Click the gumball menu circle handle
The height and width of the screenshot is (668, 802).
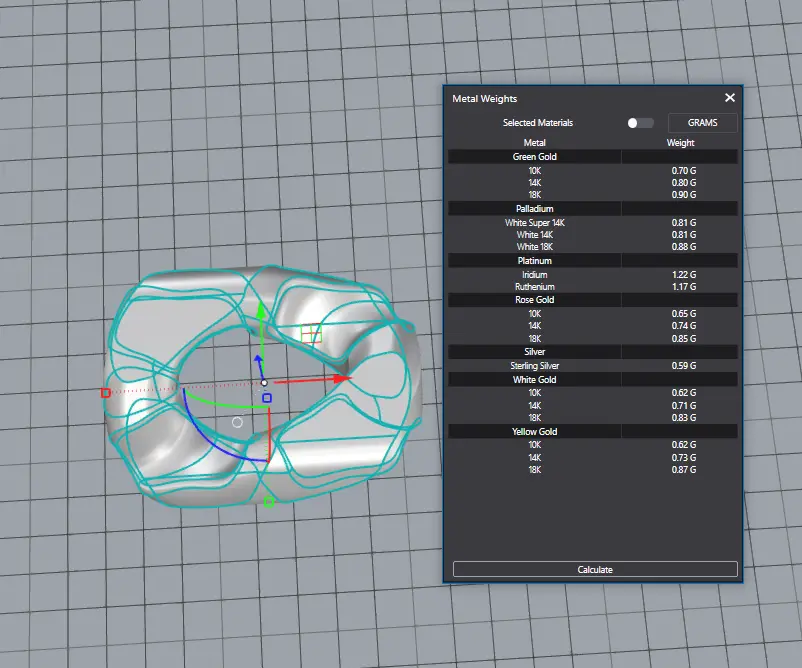tap(237, 422)
